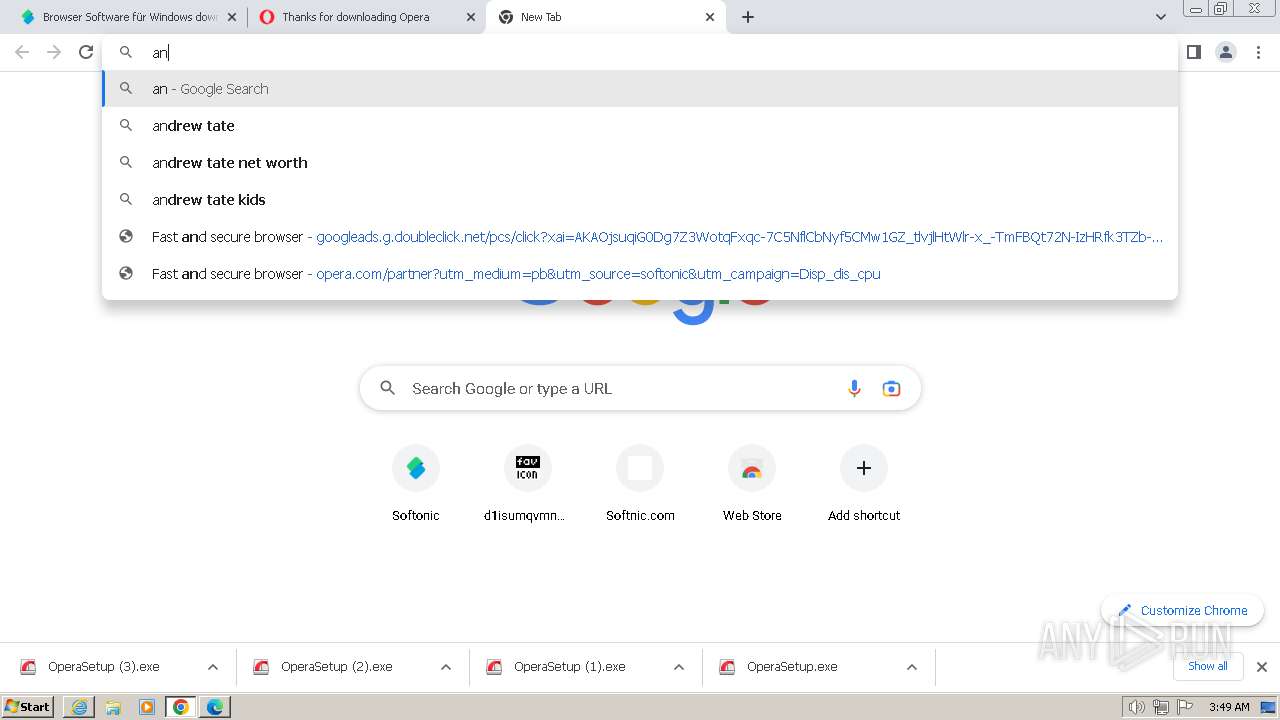The height and width of the screenshot is (720, 1280).
Task: Expand options for OperaSetup (3).exe
Action: click(213, 667)
